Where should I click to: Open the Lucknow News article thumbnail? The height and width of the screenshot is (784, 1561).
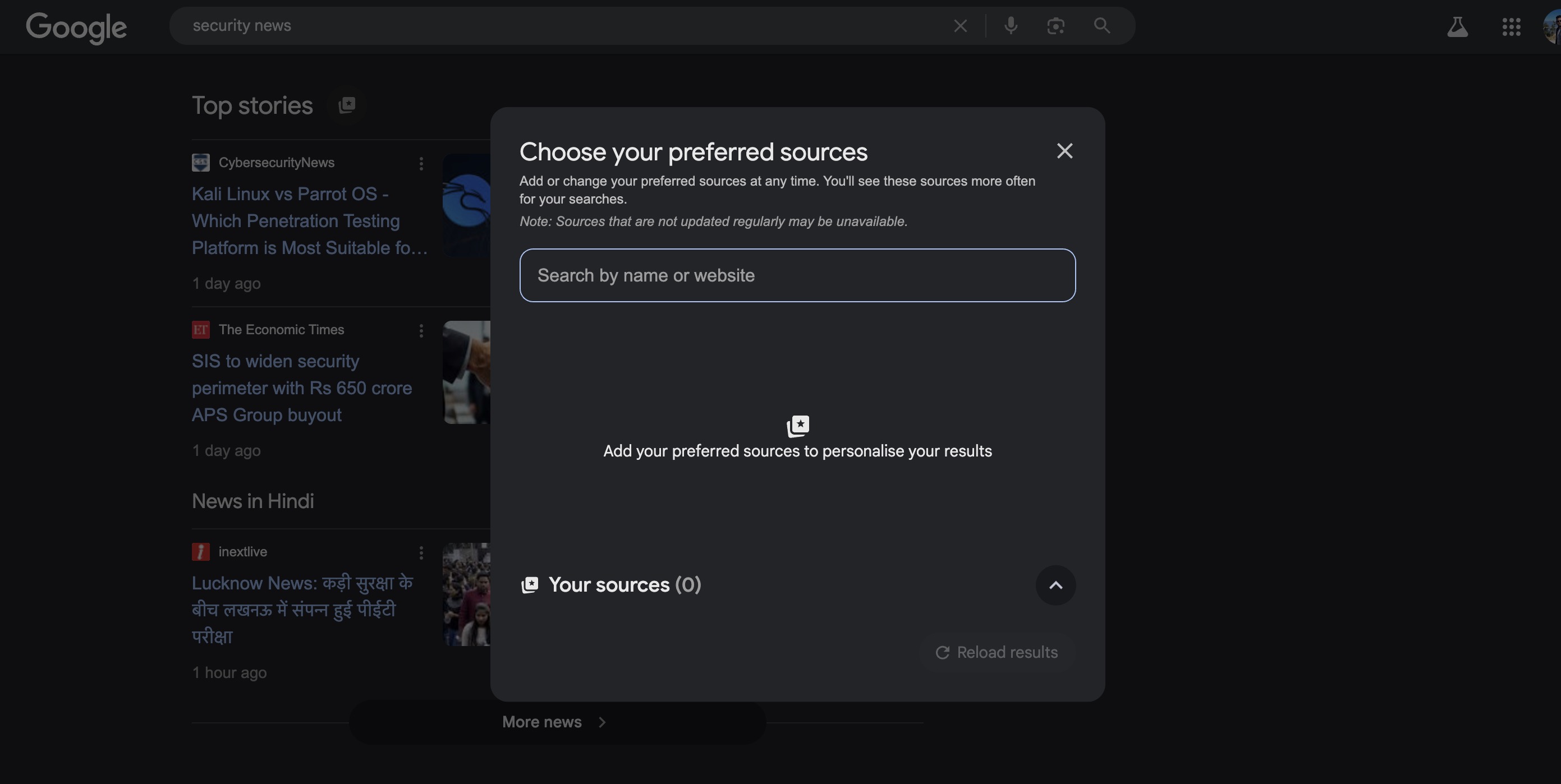pyautogui.click(x=467, y=594)
